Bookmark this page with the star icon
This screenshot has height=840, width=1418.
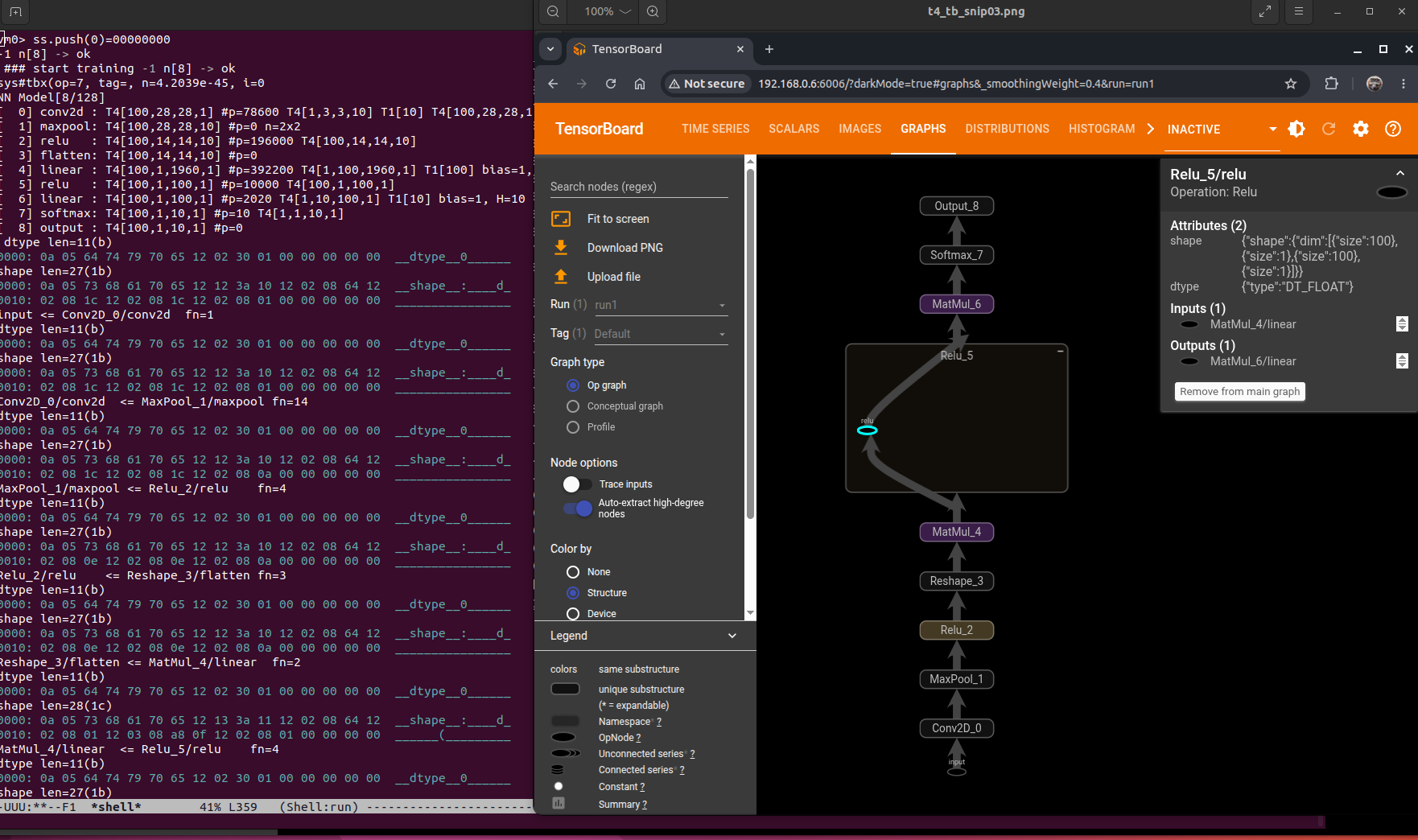pyautogui.click(x=1291, y=84)
